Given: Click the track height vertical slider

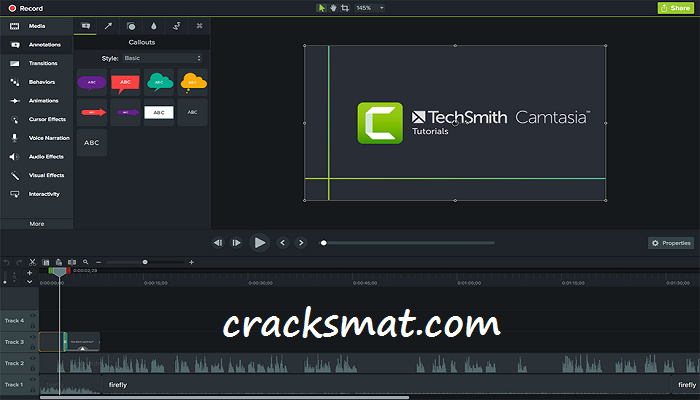Looking at the screenshot, I should pos(5,277).
